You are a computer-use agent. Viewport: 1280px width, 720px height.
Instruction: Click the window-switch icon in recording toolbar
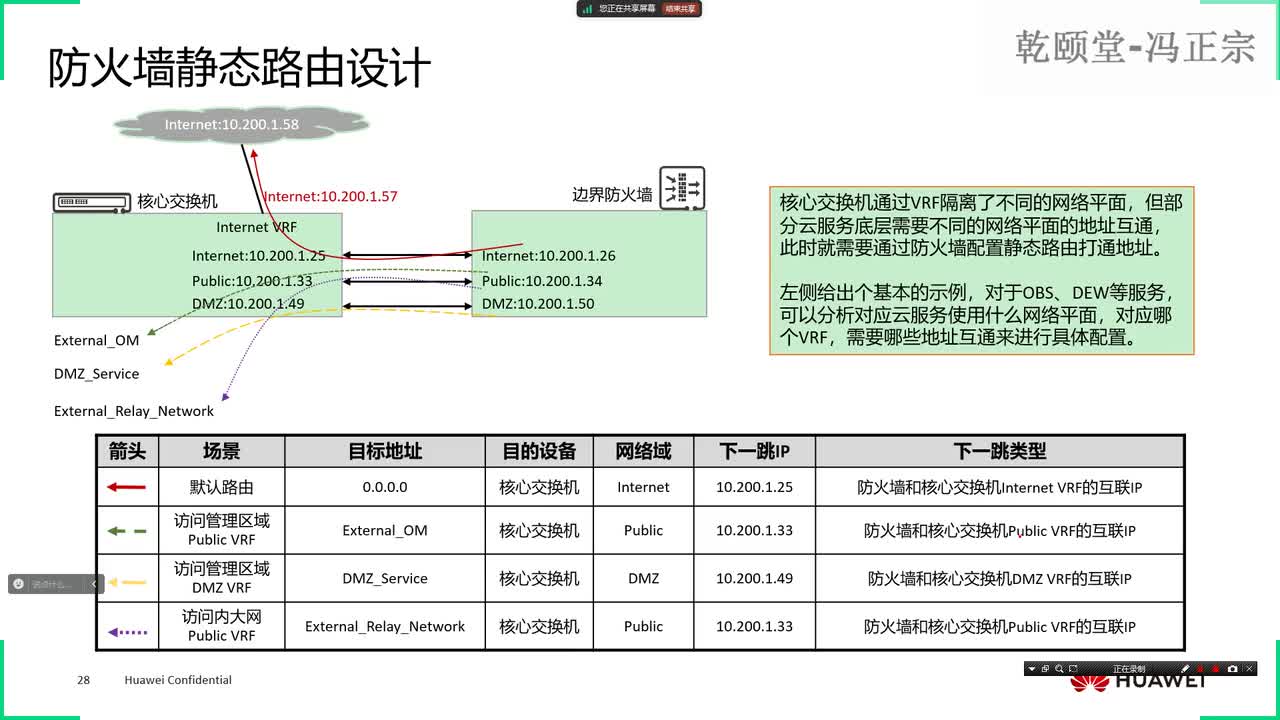pos(1045,669)
